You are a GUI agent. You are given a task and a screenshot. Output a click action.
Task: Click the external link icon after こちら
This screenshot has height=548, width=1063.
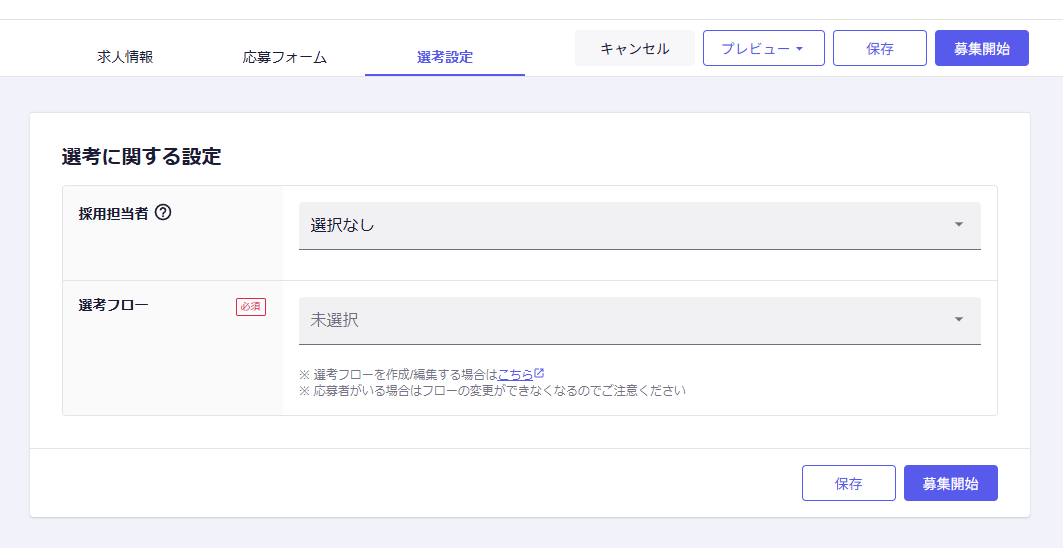[539, 373]
